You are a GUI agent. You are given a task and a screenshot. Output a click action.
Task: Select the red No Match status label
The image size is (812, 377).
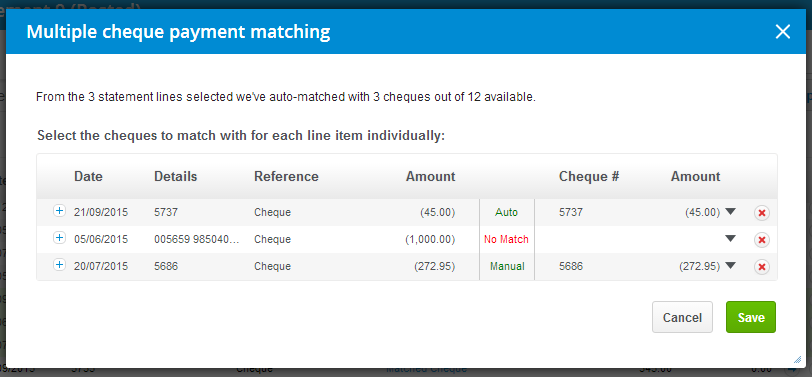coord(506,239)
